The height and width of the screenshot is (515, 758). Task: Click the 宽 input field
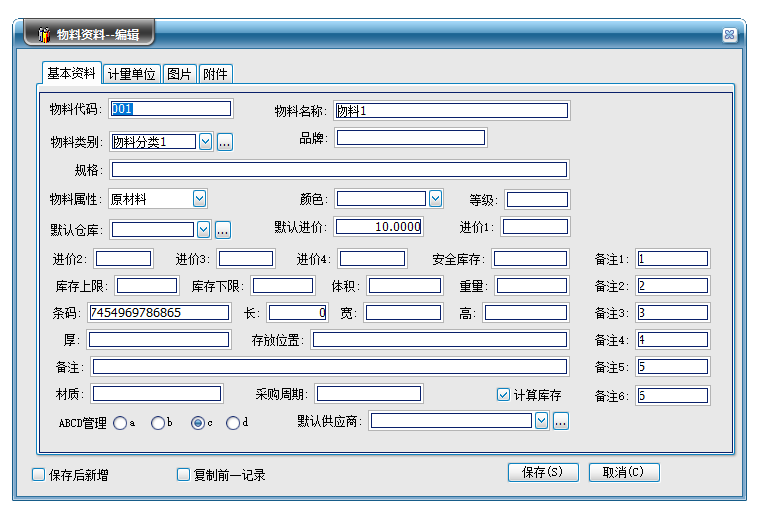coord(404,312)
